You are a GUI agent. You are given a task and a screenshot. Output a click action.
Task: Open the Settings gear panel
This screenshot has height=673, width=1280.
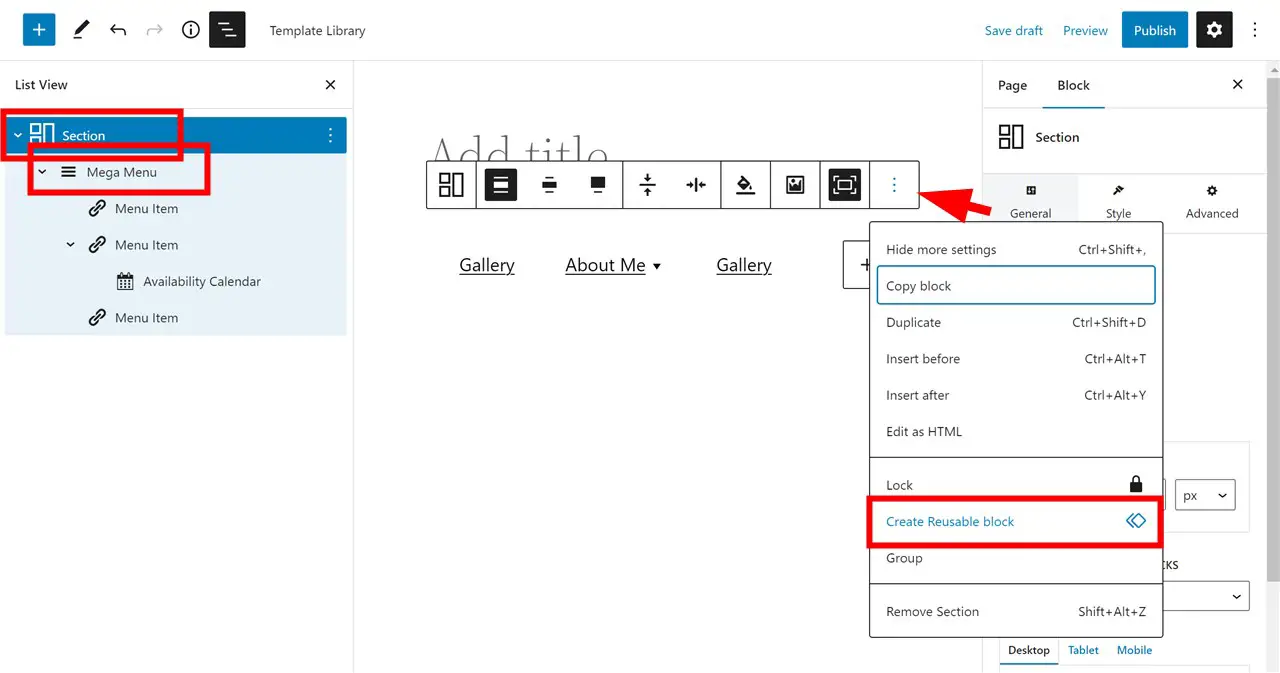(x=1214, y=30)
